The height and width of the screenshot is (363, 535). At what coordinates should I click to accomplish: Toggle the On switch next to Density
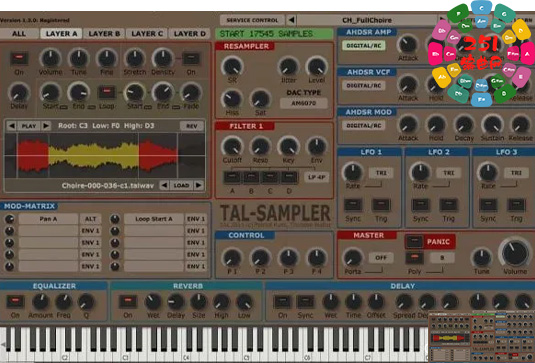click(x=191, y=58)
